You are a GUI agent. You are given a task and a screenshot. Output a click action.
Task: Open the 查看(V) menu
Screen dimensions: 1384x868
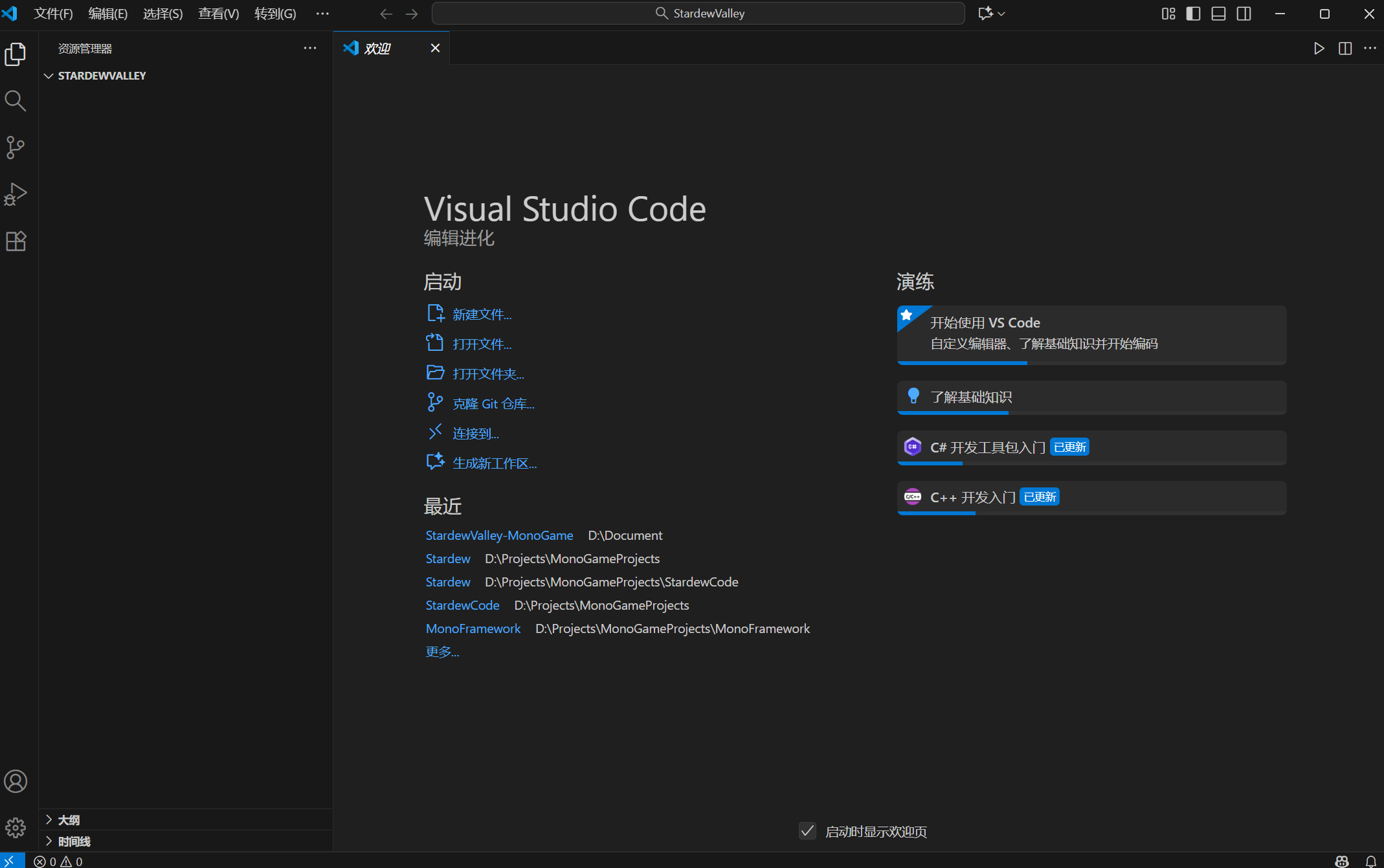coord(218,14)
